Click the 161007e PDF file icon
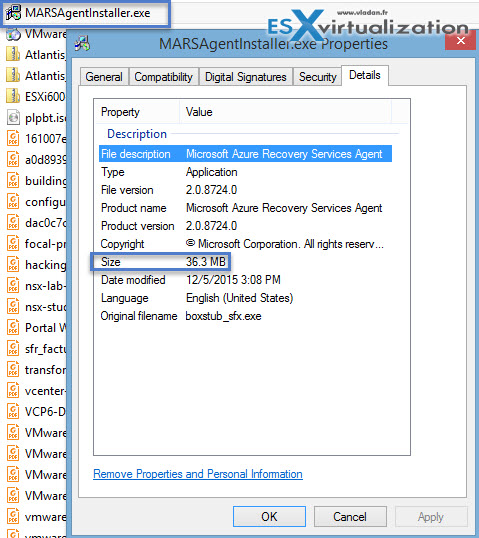The image size is (479, 538). click(13, 139)
